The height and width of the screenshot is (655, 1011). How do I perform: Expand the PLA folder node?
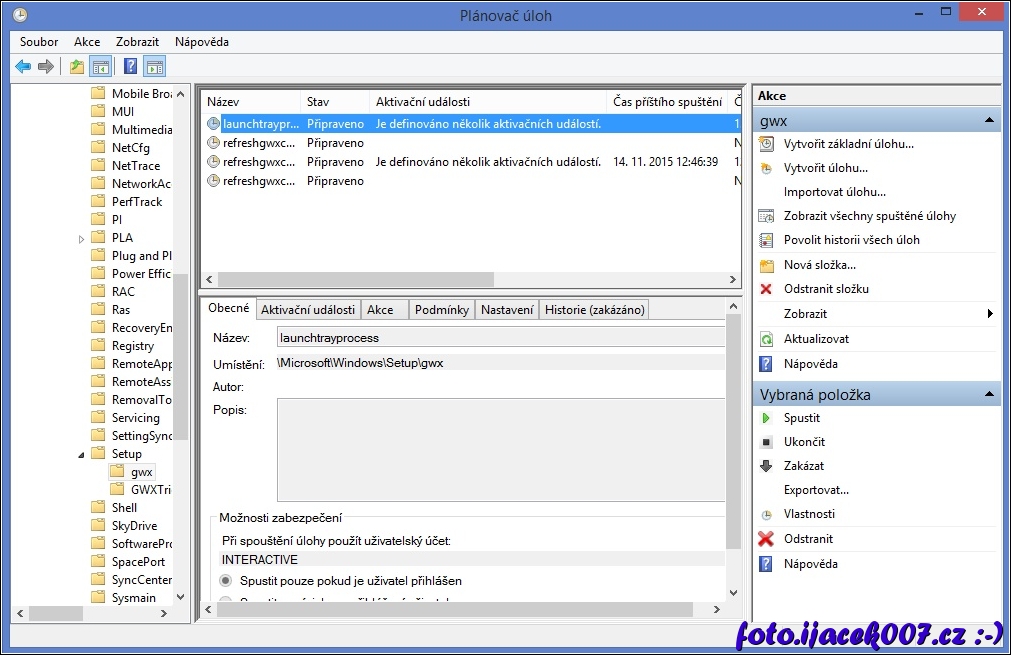click(x=82, y=238)
